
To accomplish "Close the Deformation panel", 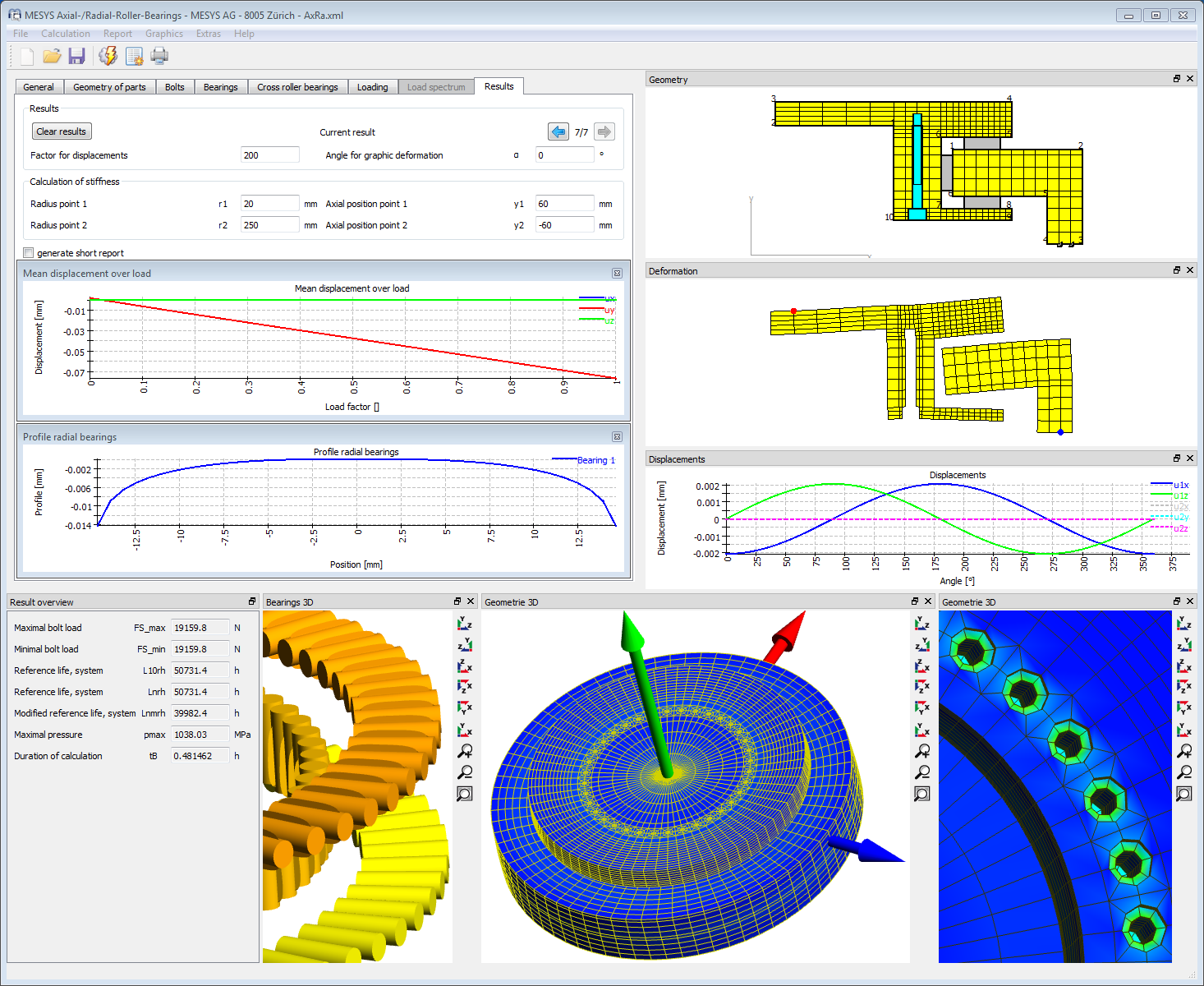I will pos(1190,270).
